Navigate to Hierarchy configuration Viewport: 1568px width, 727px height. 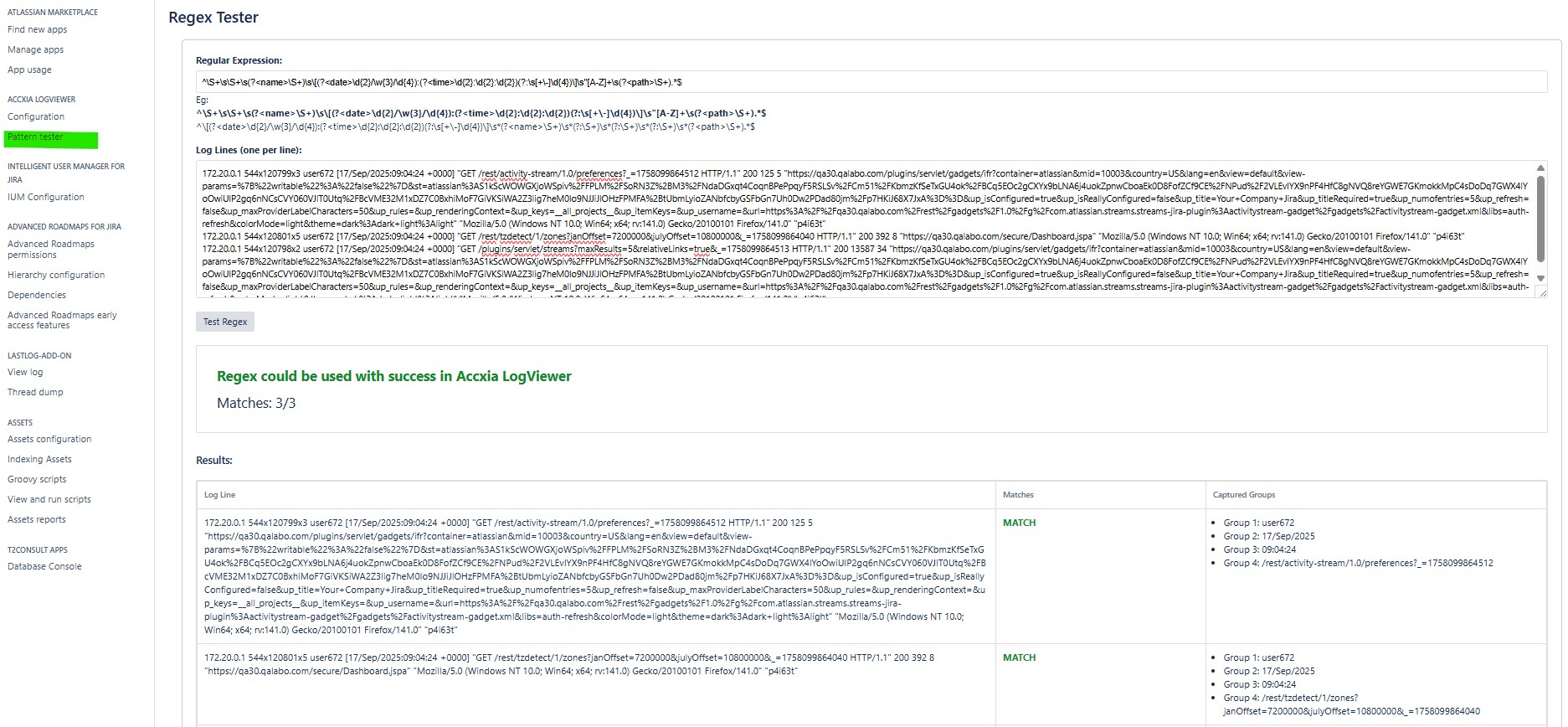coord(56,275)
